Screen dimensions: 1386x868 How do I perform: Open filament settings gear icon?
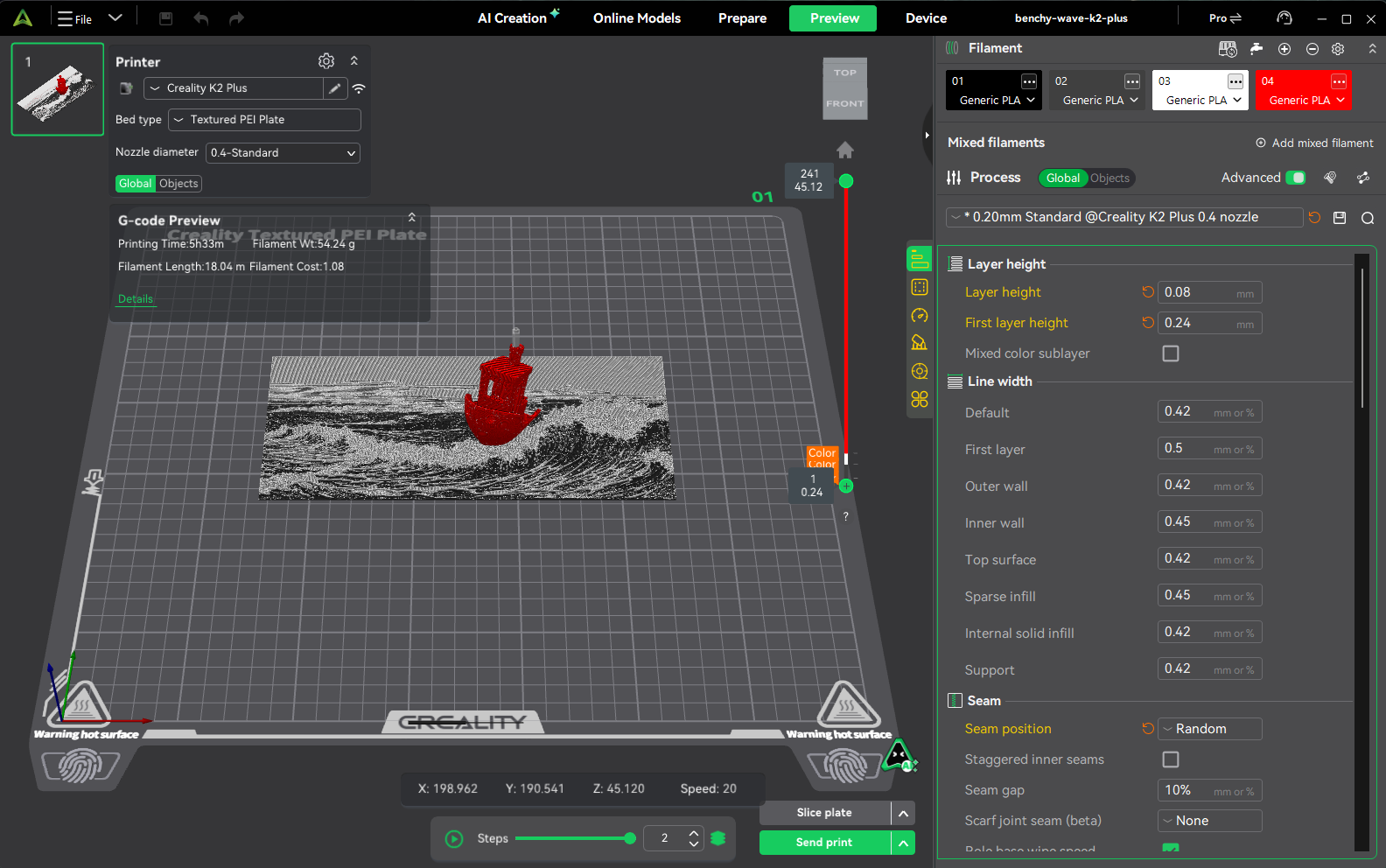1338,49
